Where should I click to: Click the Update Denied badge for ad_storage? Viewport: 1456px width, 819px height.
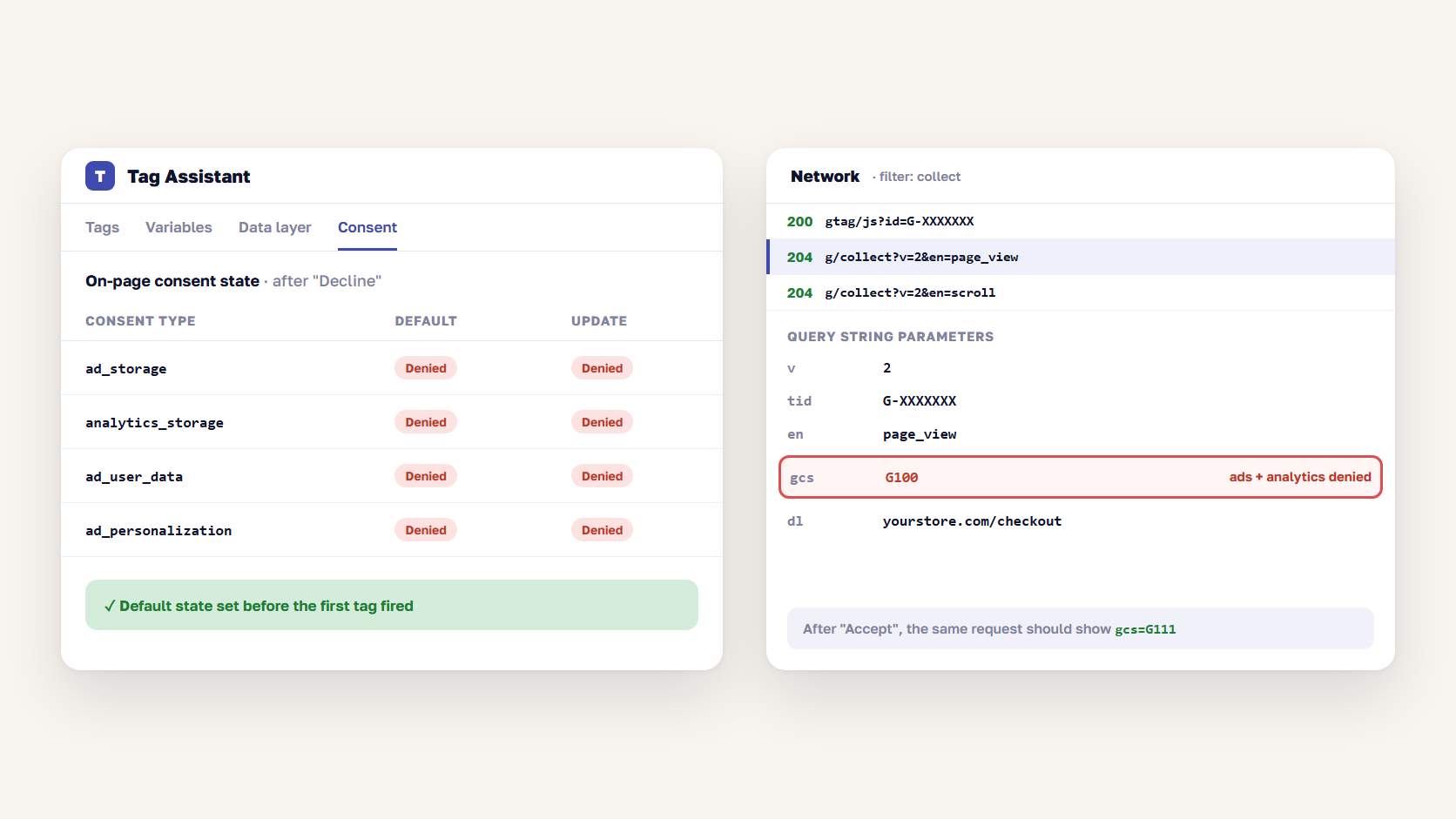[x=602, y=368]
